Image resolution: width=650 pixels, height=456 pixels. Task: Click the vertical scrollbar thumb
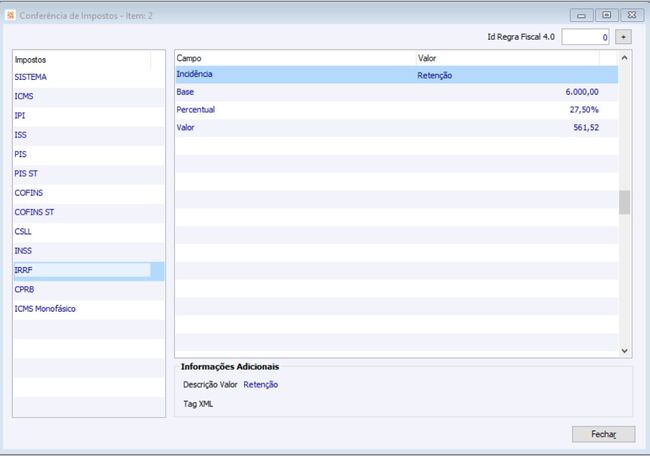click(x=625, y=202)
